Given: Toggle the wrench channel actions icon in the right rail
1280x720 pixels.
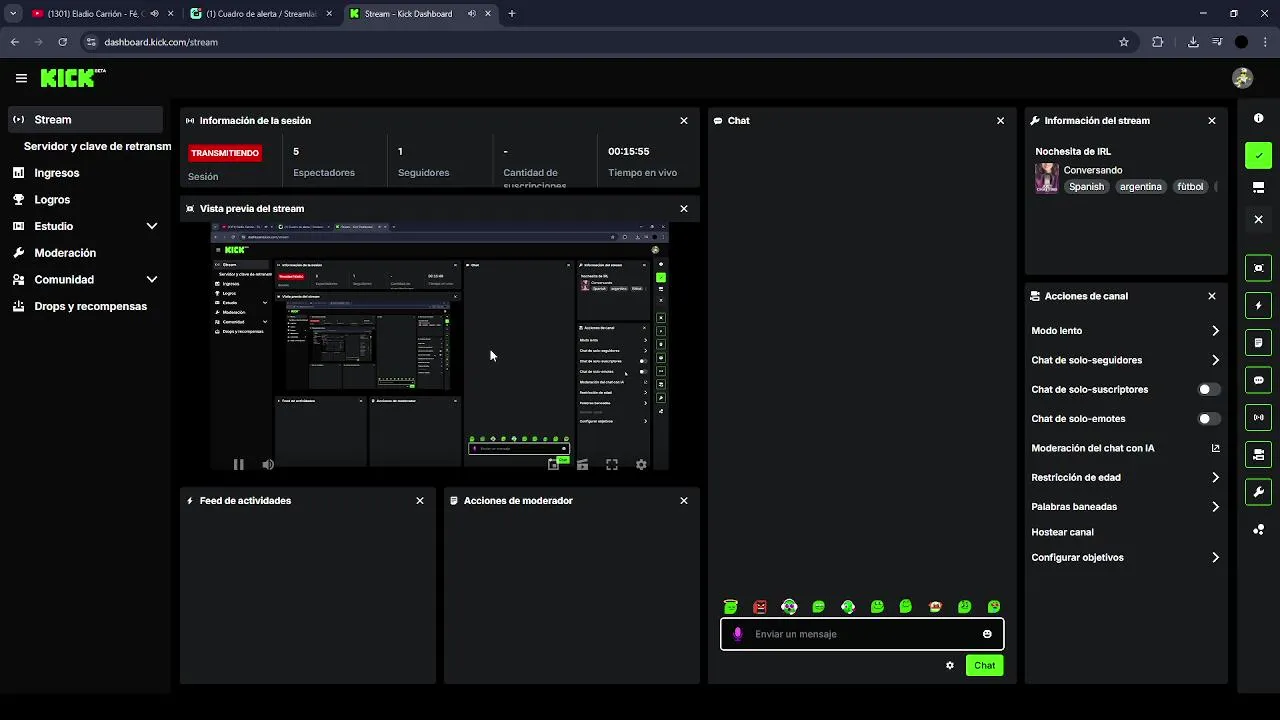Looking at the screenshot, I should click(1258, 492).
